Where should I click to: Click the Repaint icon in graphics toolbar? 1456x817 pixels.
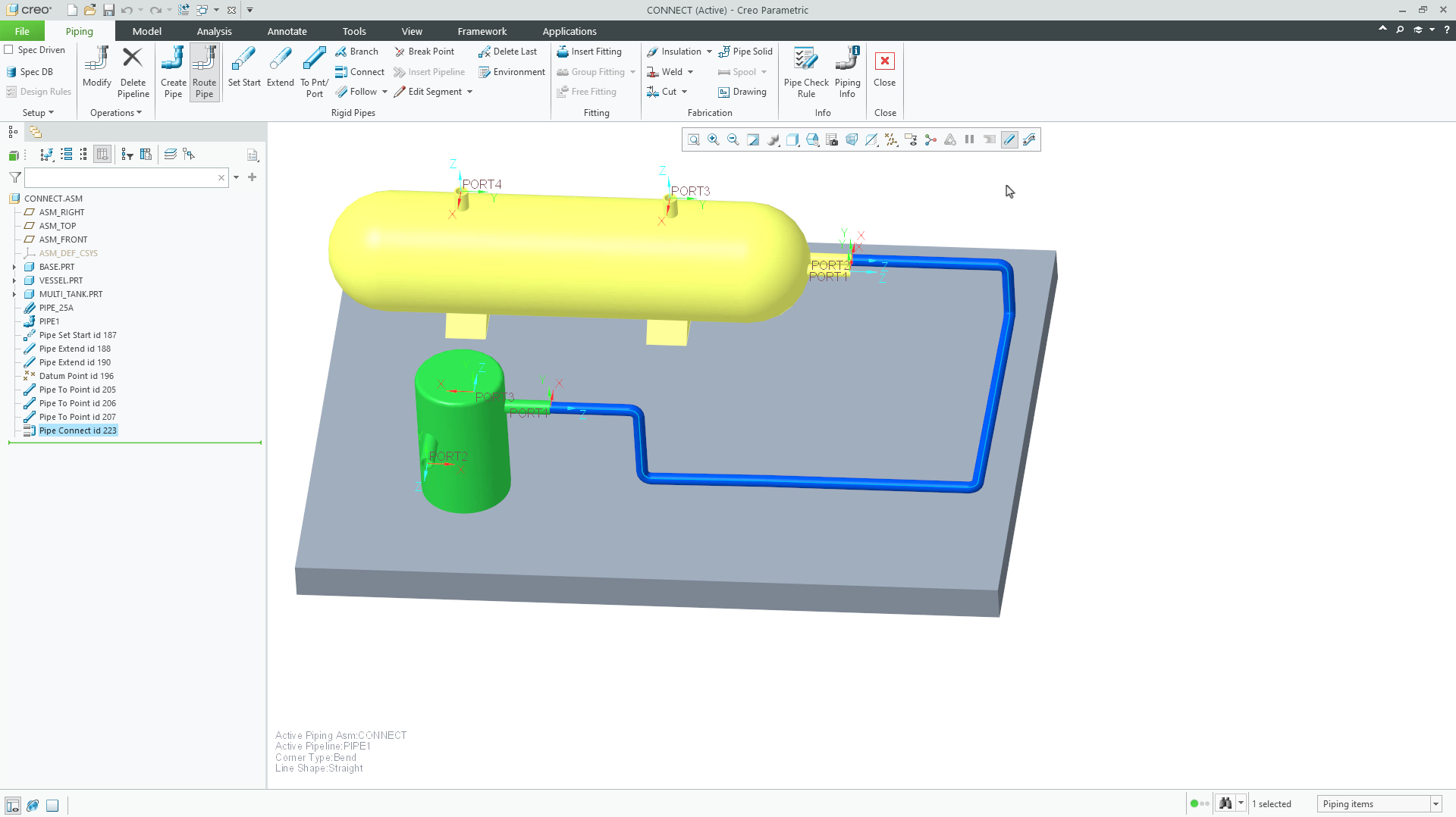point(753,139)
